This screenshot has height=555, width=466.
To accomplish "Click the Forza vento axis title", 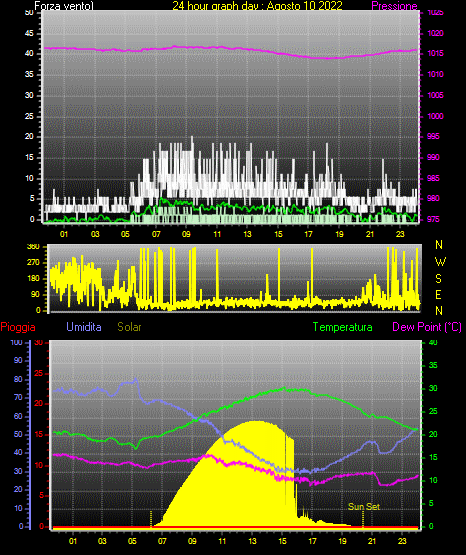I will point(64,6).
